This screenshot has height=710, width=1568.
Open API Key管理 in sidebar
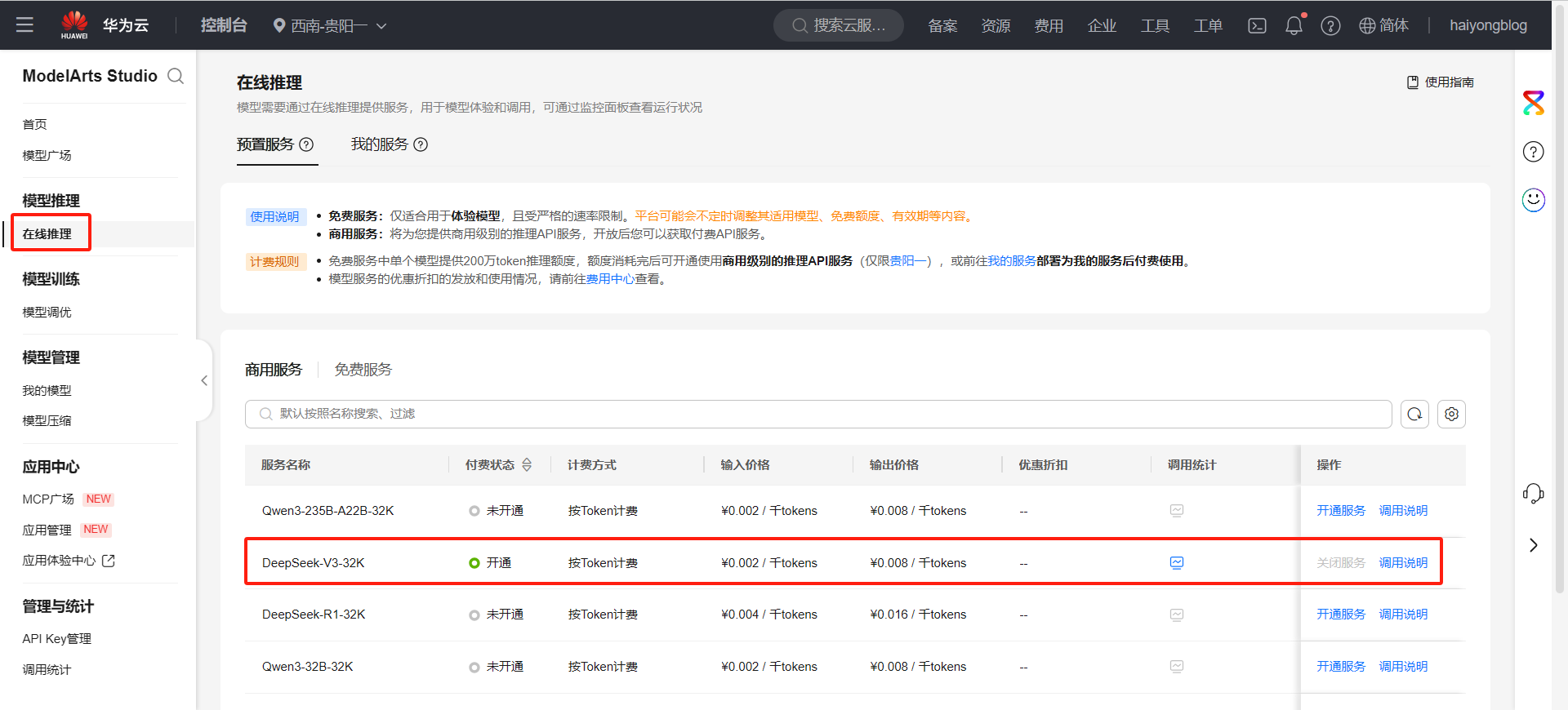tap(57, 639)
